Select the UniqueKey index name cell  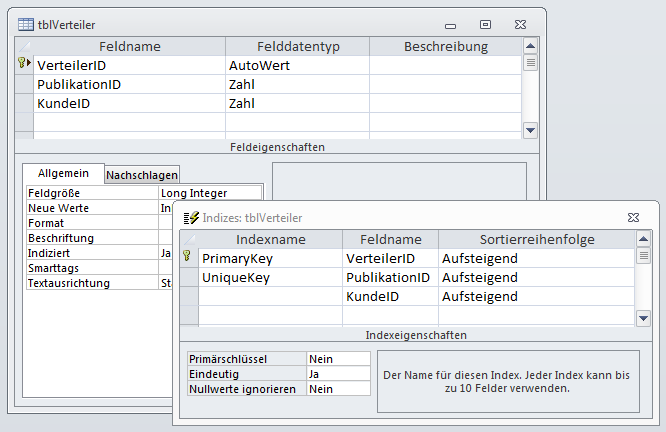click(271, 277)
